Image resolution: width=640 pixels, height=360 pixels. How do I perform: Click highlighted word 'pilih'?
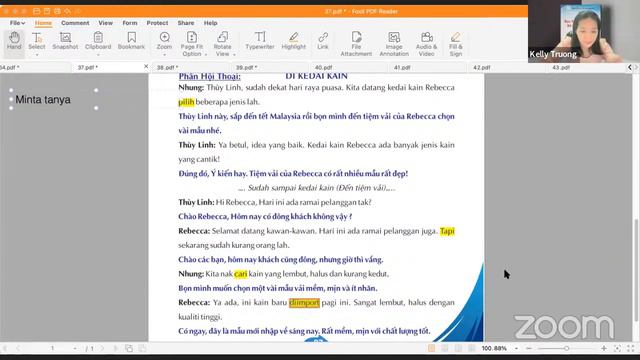click(x=186, y=102)
